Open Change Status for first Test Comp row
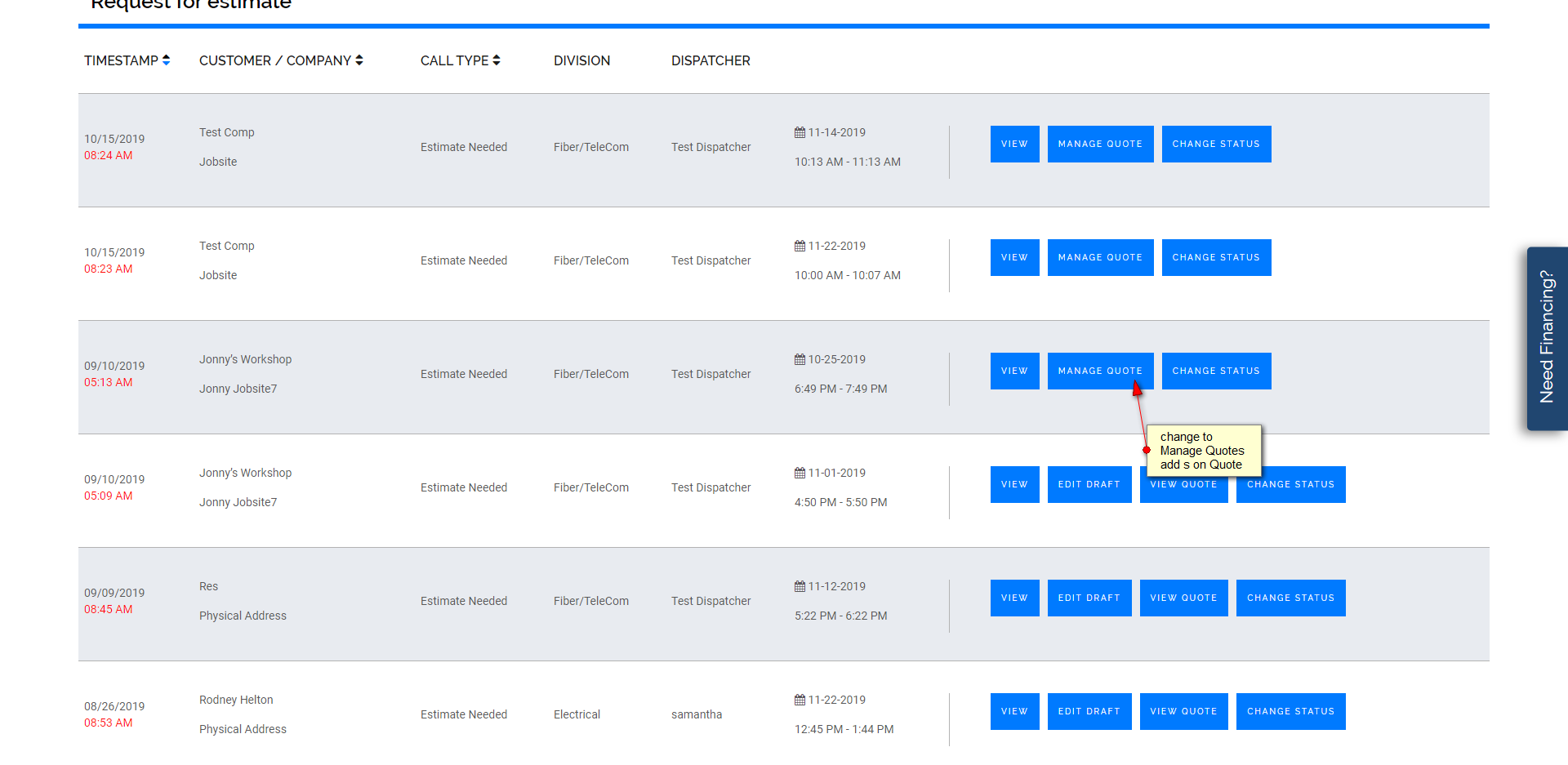 click(x=1216, y=144)
